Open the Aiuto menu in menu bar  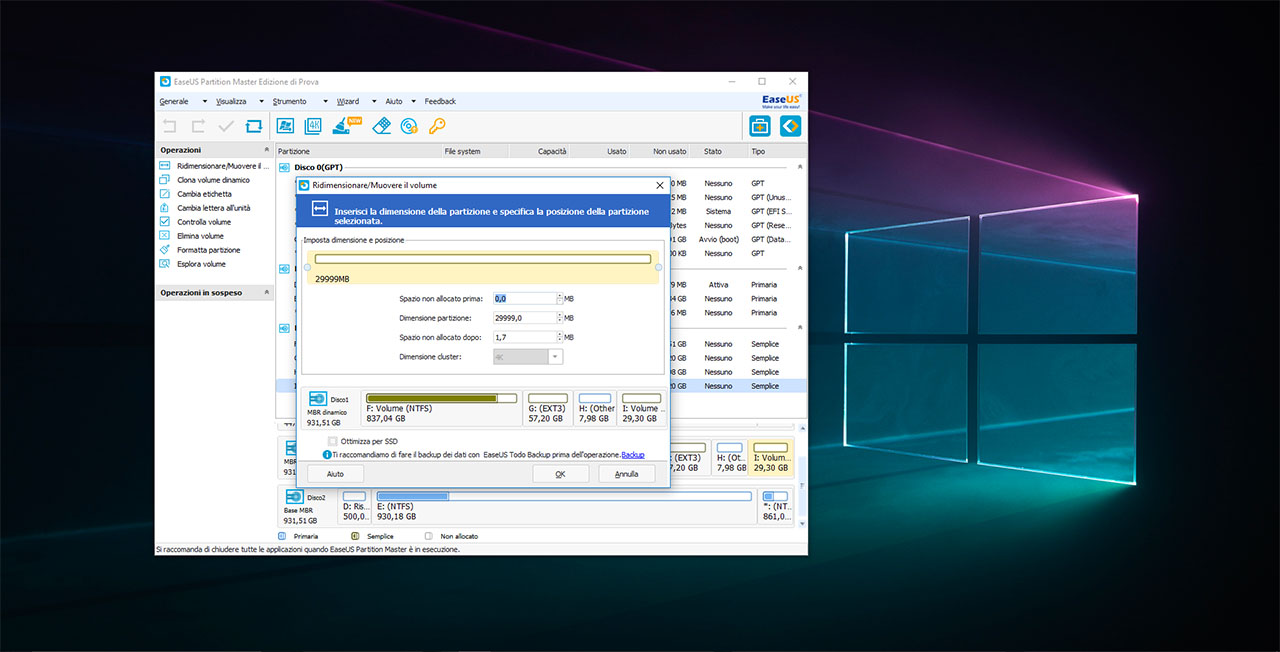coord(394,102)
